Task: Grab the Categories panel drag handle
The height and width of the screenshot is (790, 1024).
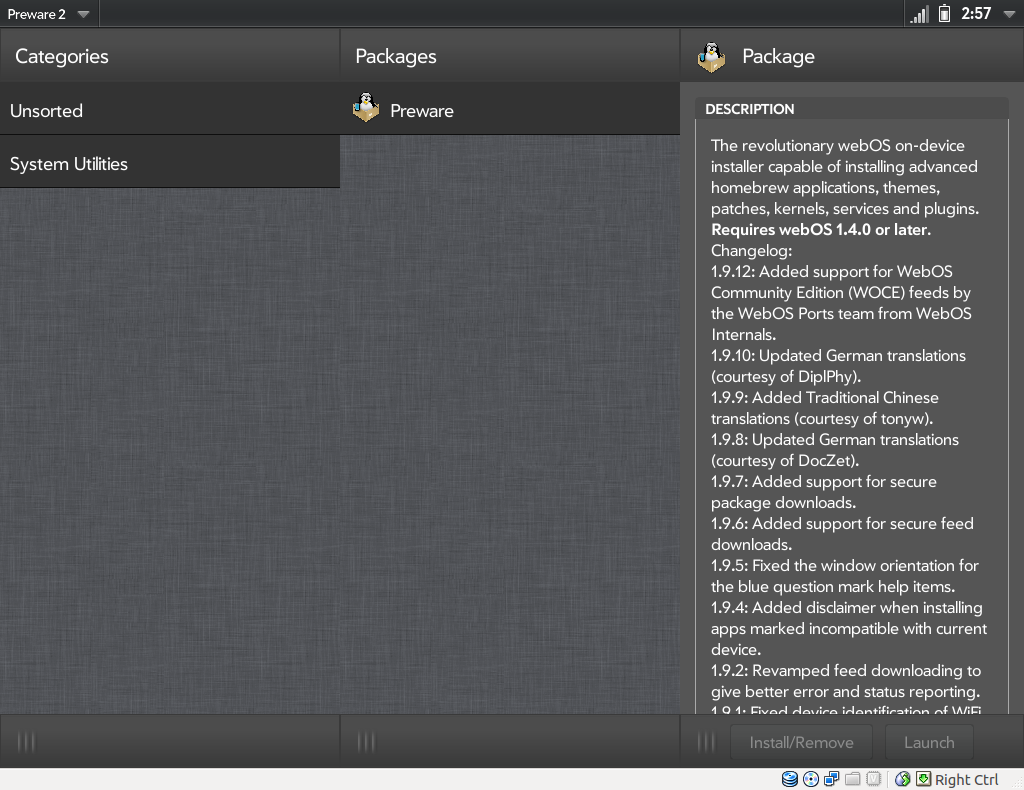Action: coord(27,742)
